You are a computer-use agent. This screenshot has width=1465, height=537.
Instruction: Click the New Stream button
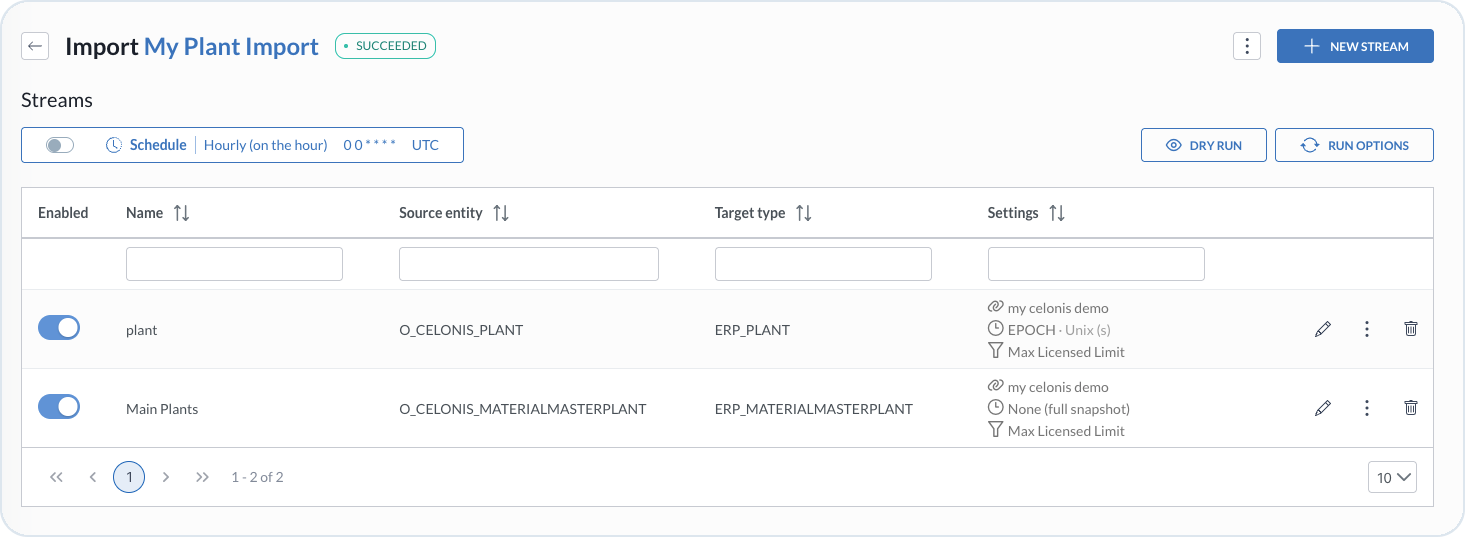tap(1355, 46)
